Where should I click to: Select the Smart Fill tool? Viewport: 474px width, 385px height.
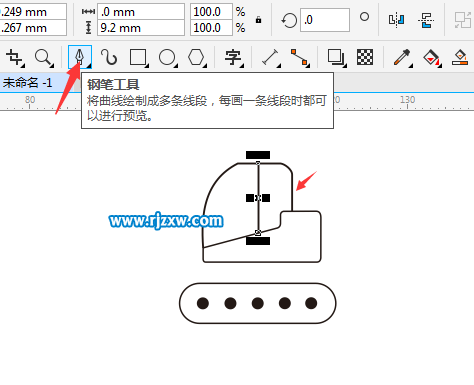(x=460, y=57)
